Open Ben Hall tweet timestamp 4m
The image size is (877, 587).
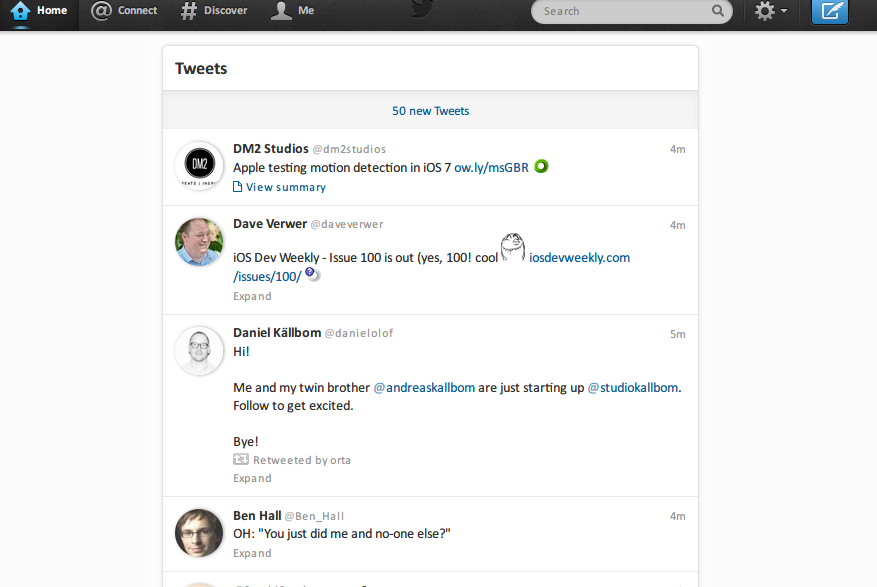(677, 517)
